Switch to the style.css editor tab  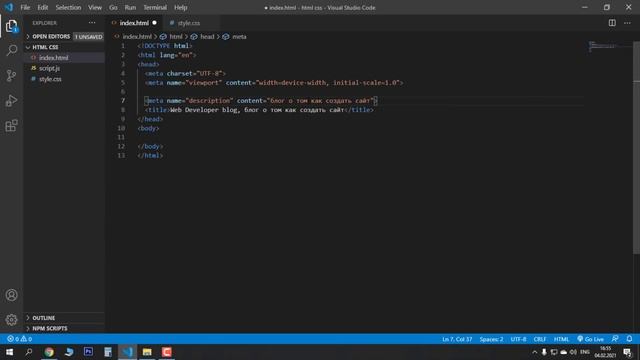[x=189, y=23]
